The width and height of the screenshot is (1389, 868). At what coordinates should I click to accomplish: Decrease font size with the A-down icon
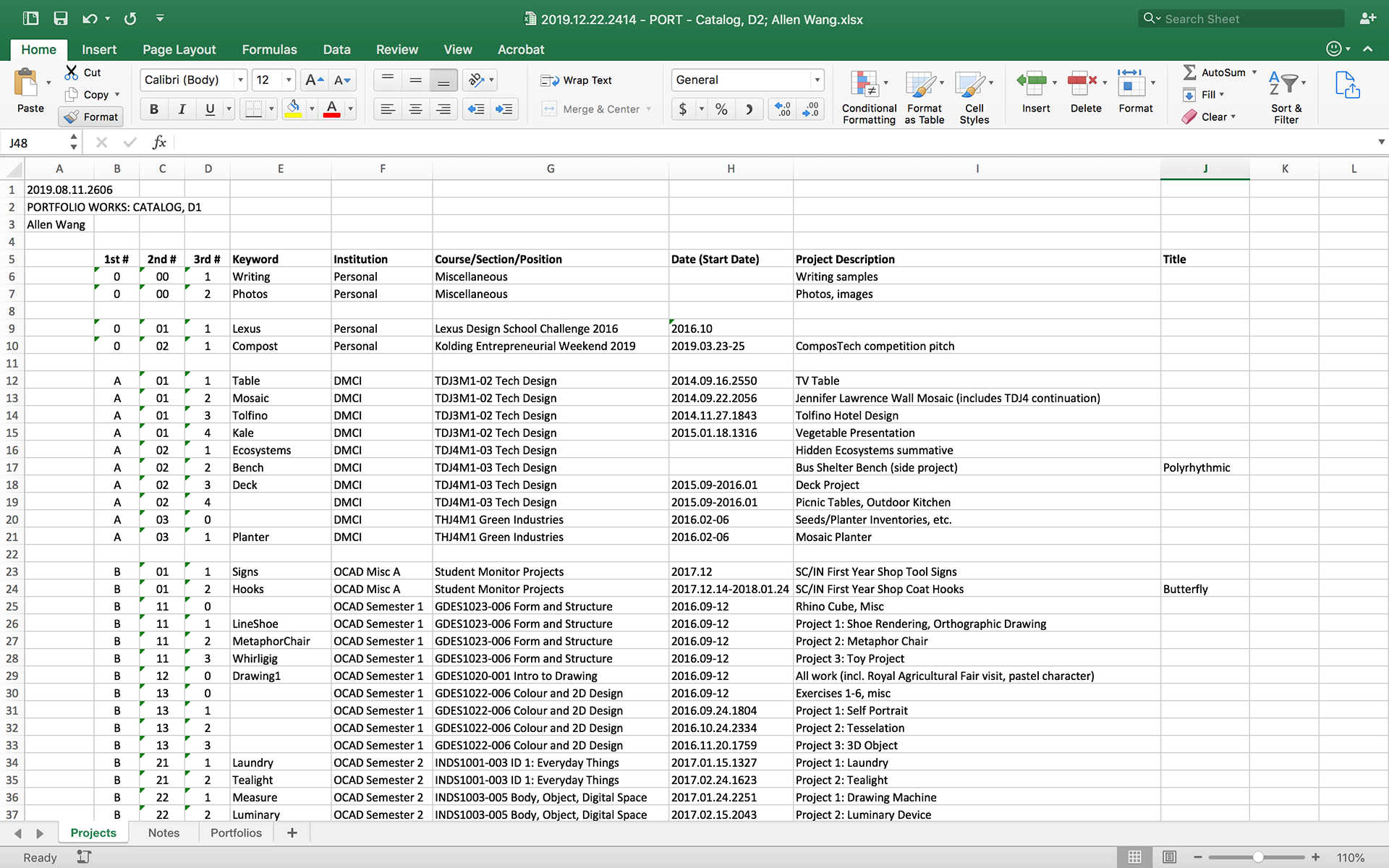(341, 80)
